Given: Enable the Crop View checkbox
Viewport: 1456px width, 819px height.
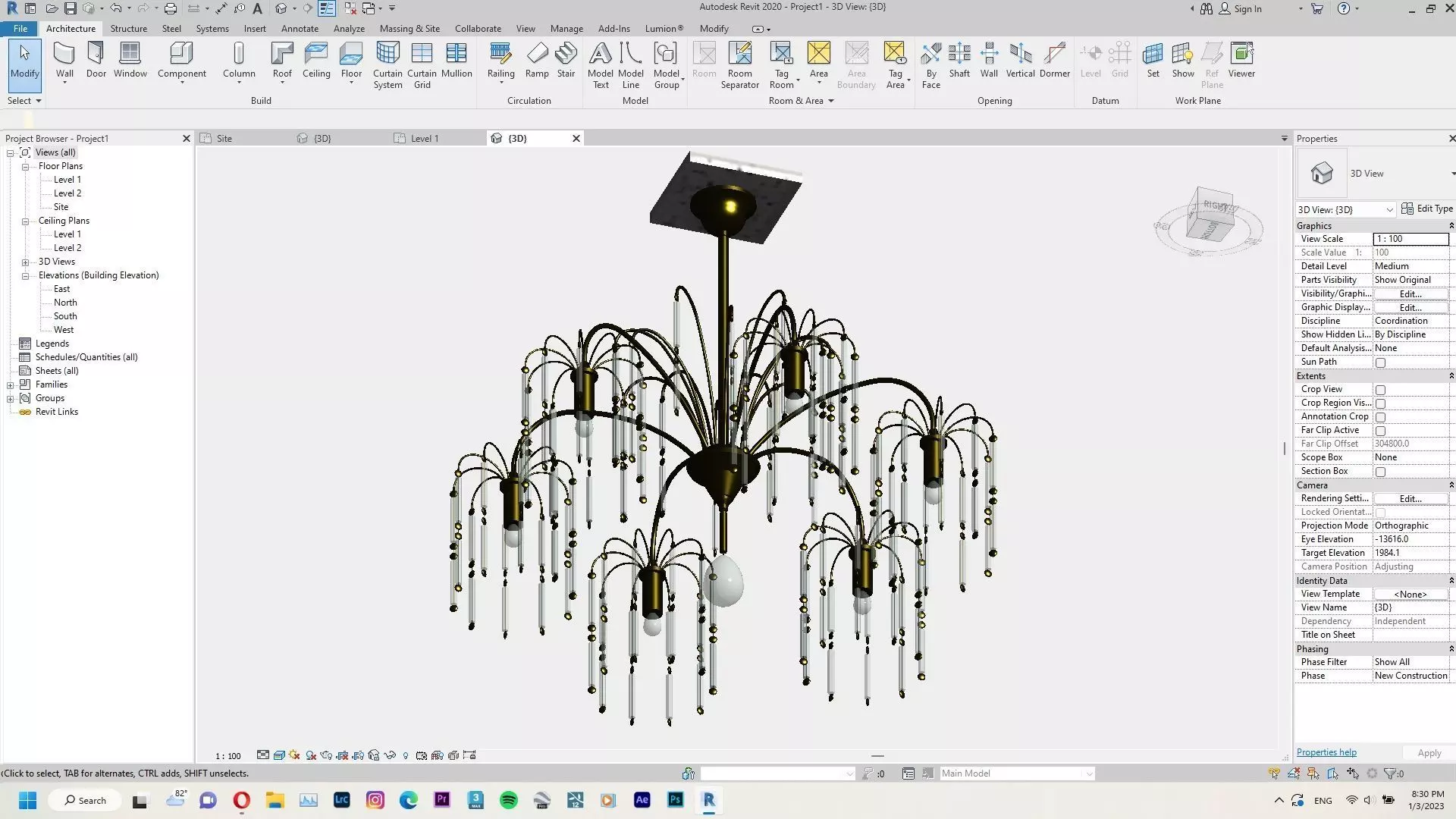Looking at the screenshot, I should coord(1380,390).
